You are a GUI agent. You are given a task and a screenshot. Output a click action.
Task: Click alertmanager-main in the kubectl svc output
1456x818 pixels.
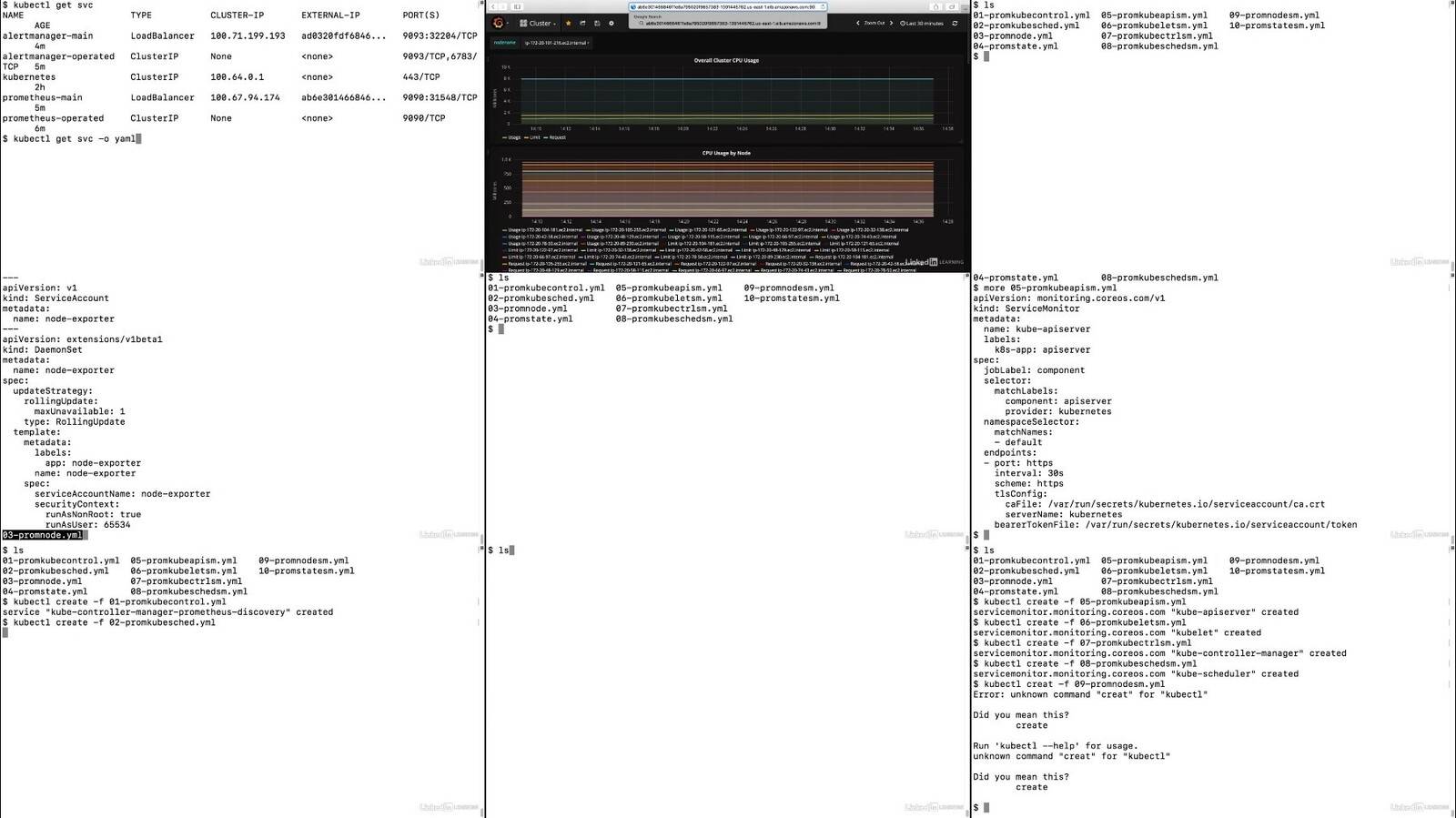pos(47,35)
